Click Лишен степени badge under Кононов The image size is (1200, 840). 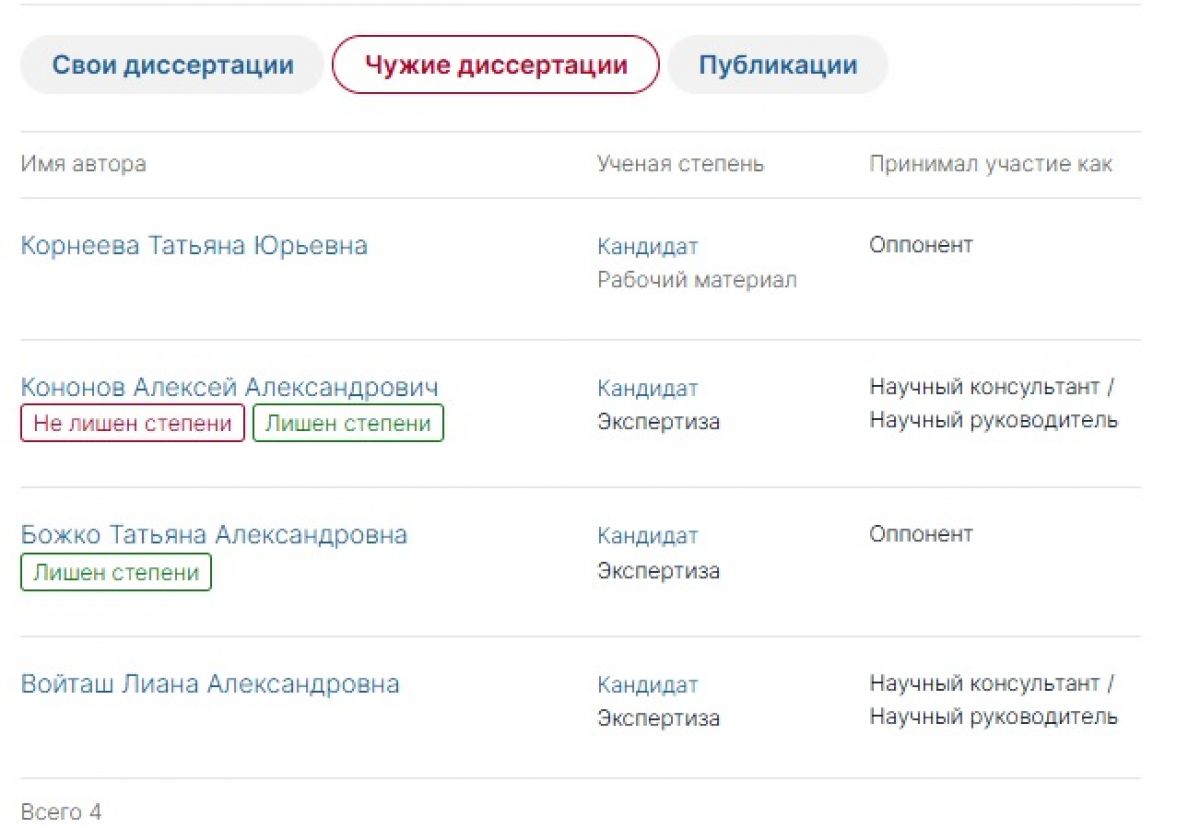pyautogui.click(x=348, y=424)
